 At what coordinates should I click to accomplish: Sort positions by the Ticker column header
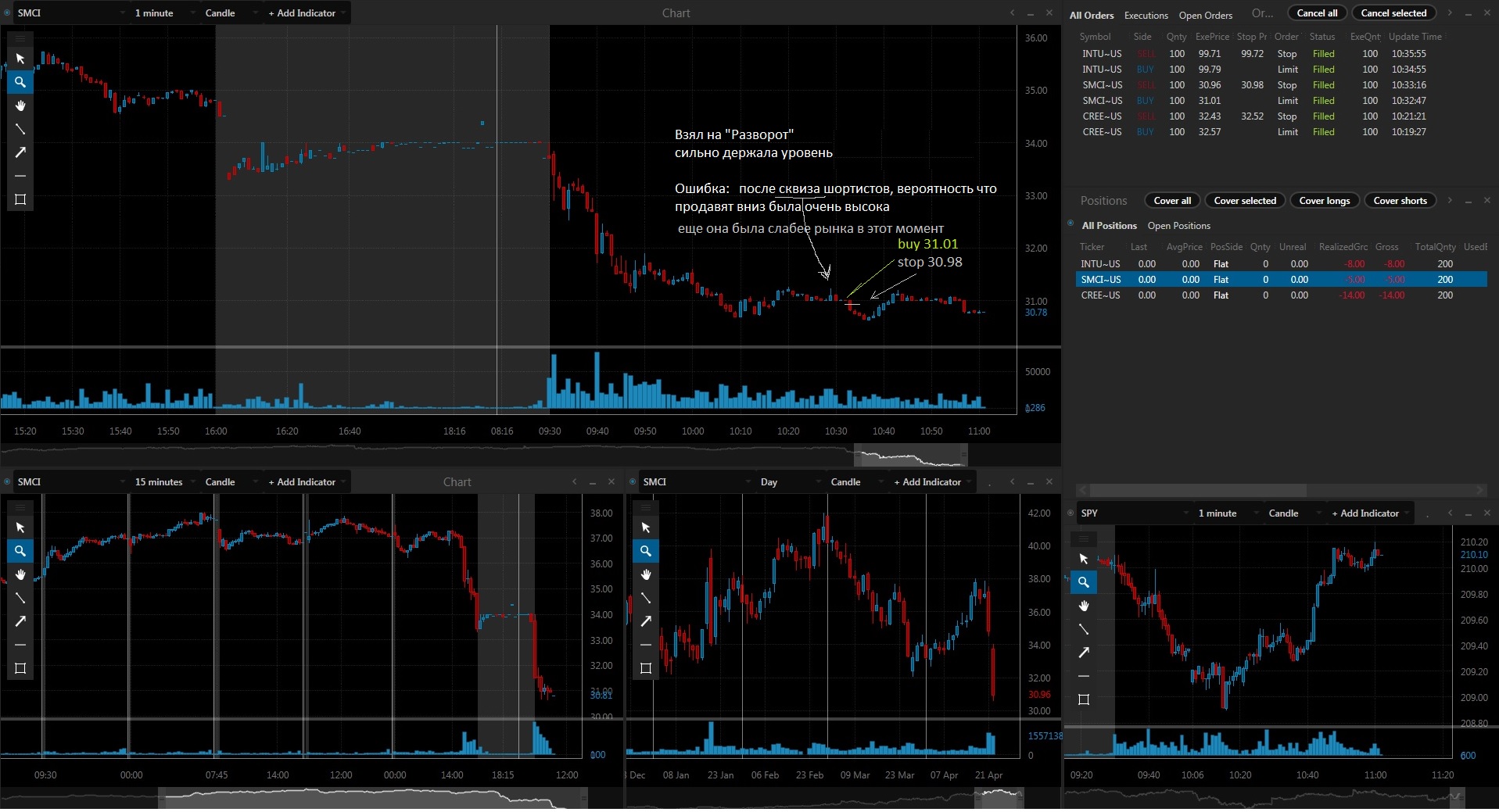point(1092,246)
